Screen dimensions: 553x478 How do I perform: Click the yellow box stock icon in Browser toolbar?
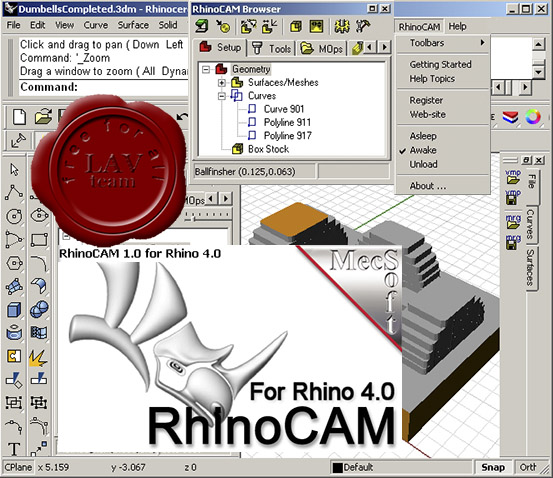296,26
